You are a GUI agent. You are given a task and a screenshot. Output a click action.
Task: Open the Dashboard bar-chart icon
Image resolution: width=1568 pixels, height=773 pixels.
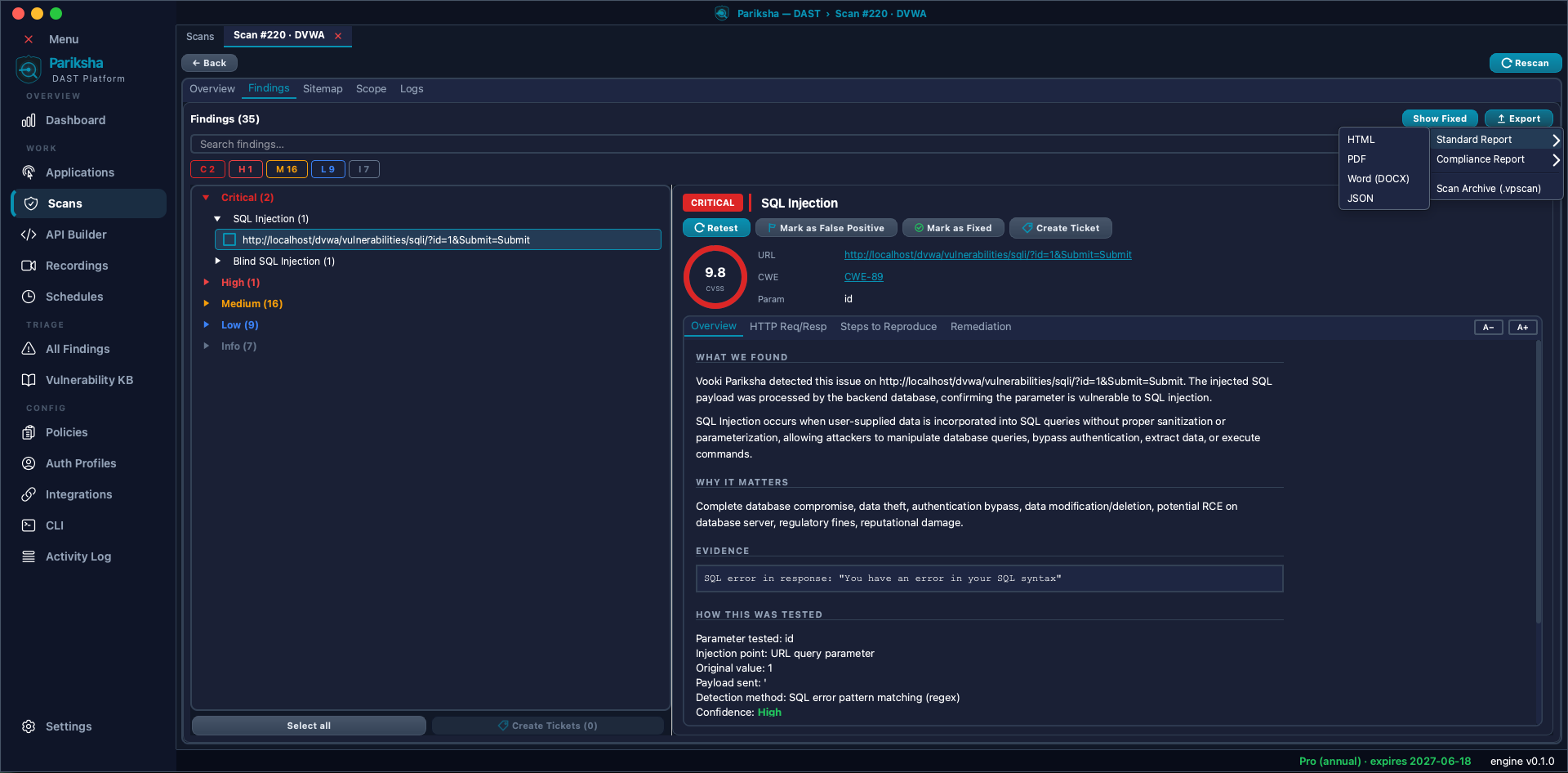pyautogui.click(x=29, y=120)
